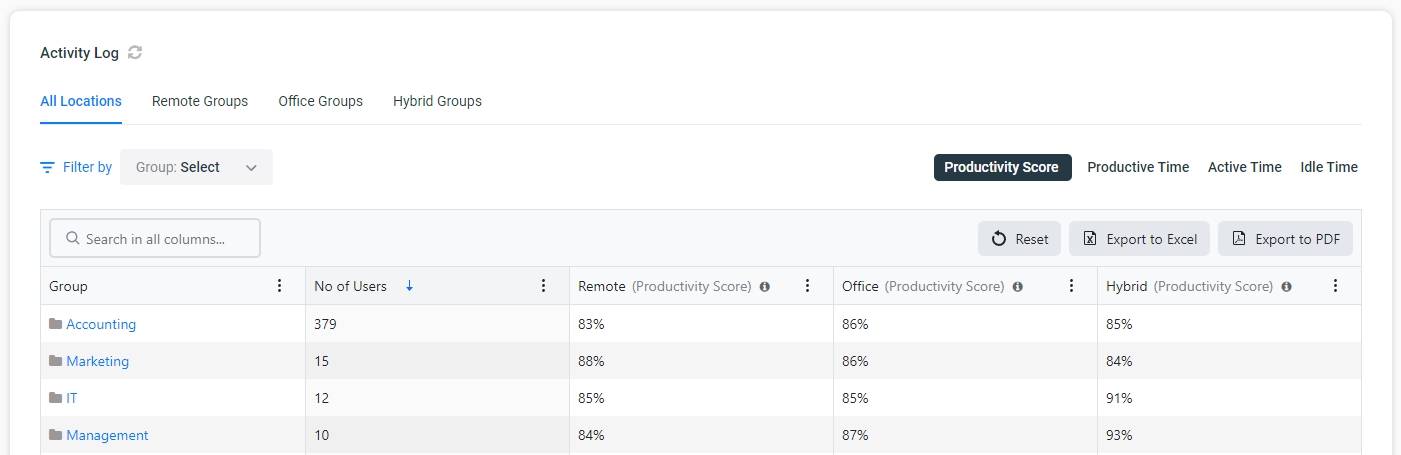Click the Export to Excel button
This screenshot has height=455, width=1401.
point(1140,239)
